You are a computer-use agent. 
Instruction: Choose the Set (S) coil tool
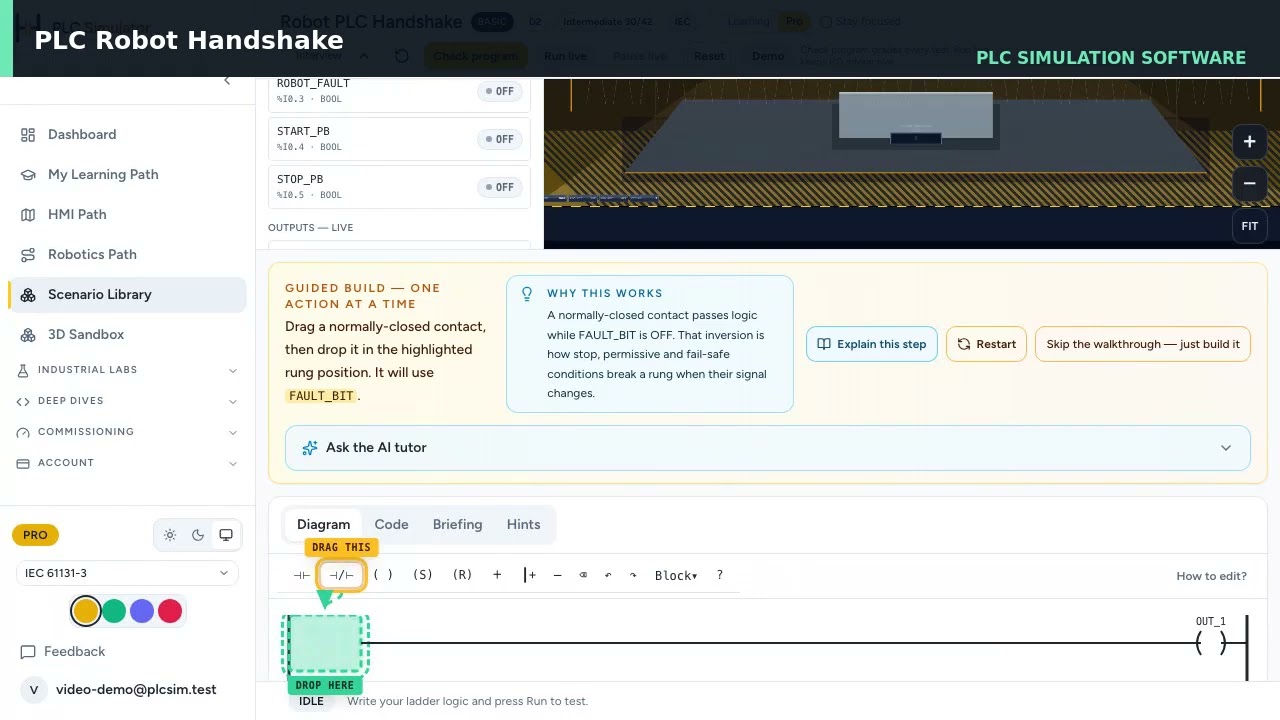click(x=423, y=576)
